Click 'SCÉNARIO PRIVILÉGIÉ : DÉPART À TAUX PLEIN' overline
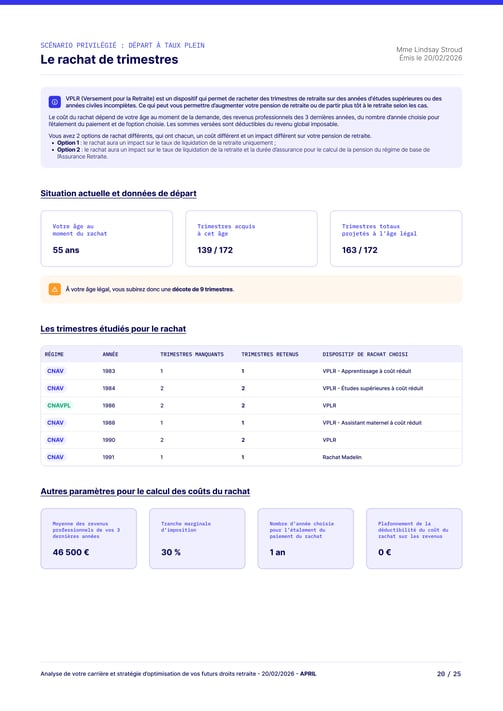 point(122,45)
